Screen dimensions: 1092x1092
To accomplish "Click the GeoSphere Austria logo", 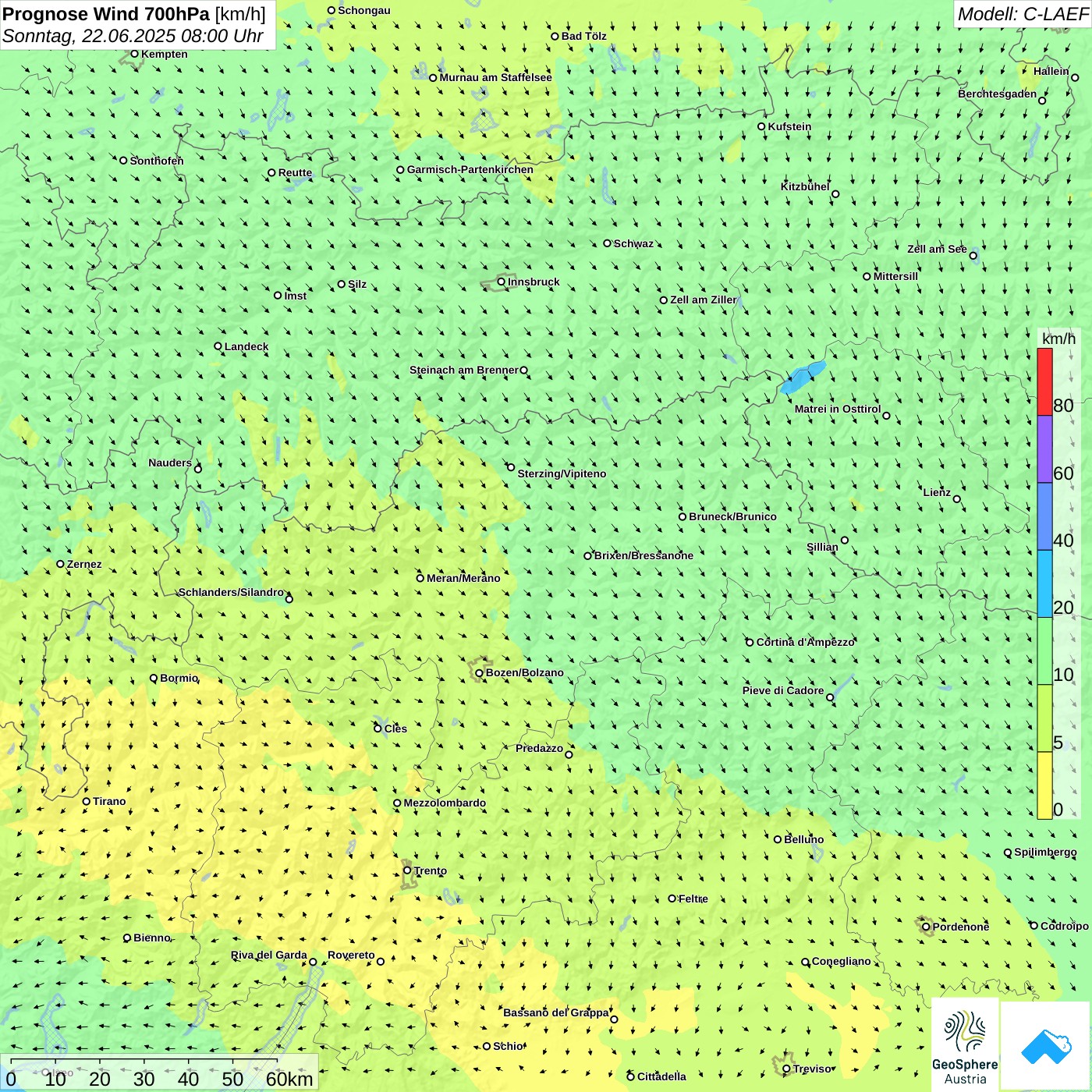I will tap(965, 1044).
